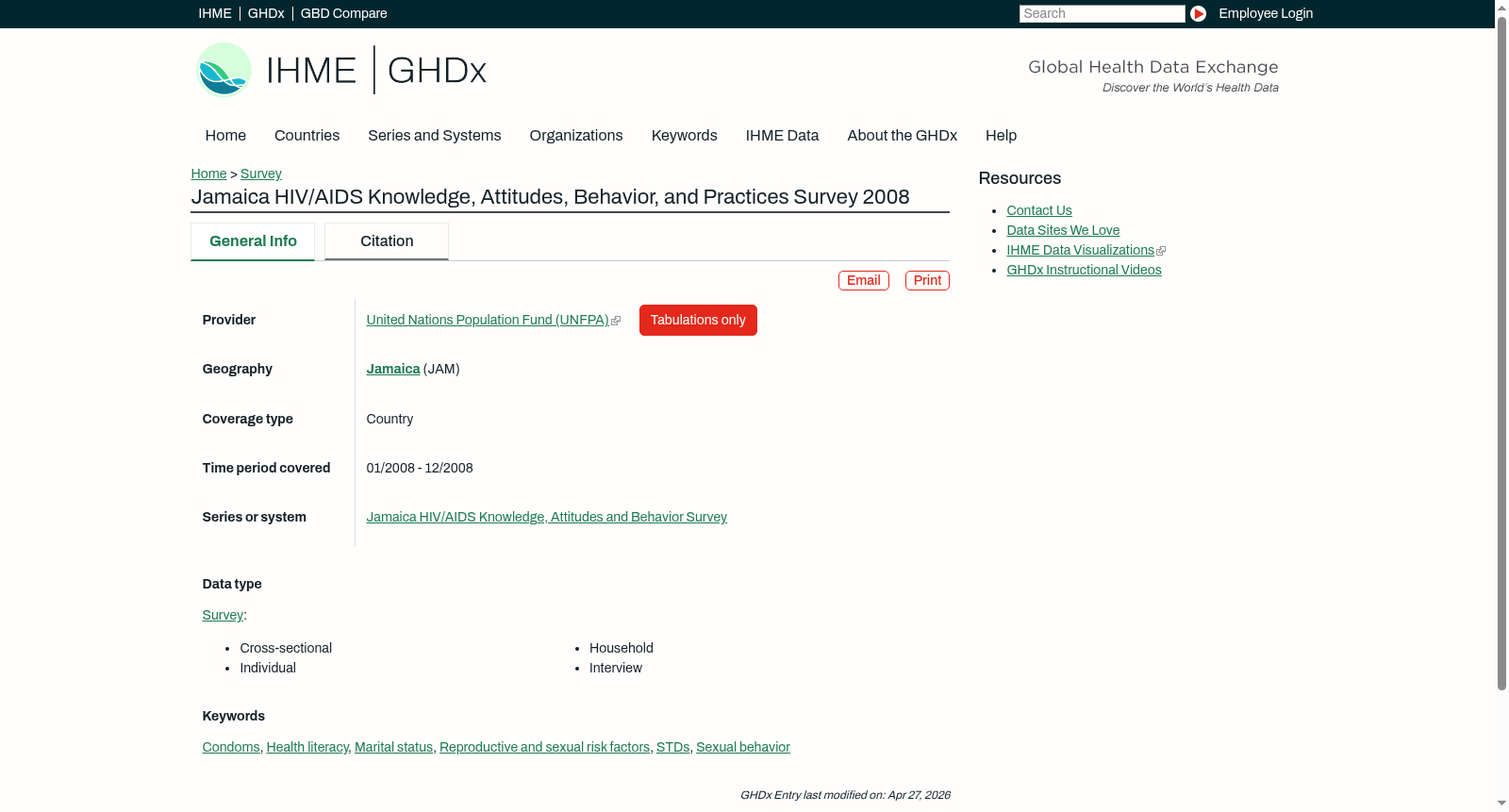This screenshot has height=812, width=1509.
Task: Follow the Home breadcrumb link
Action: (x=208, y=174)
